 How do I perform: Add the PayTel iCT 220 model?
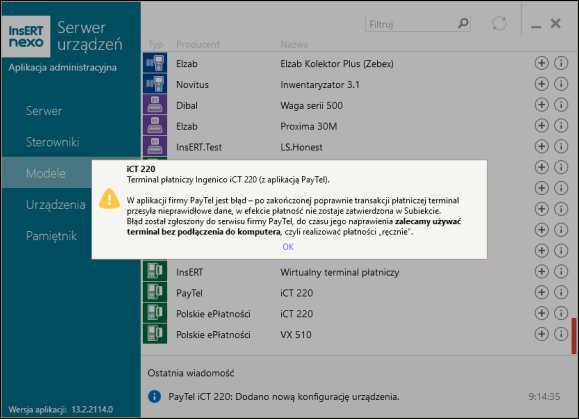[x=541, y=292]
